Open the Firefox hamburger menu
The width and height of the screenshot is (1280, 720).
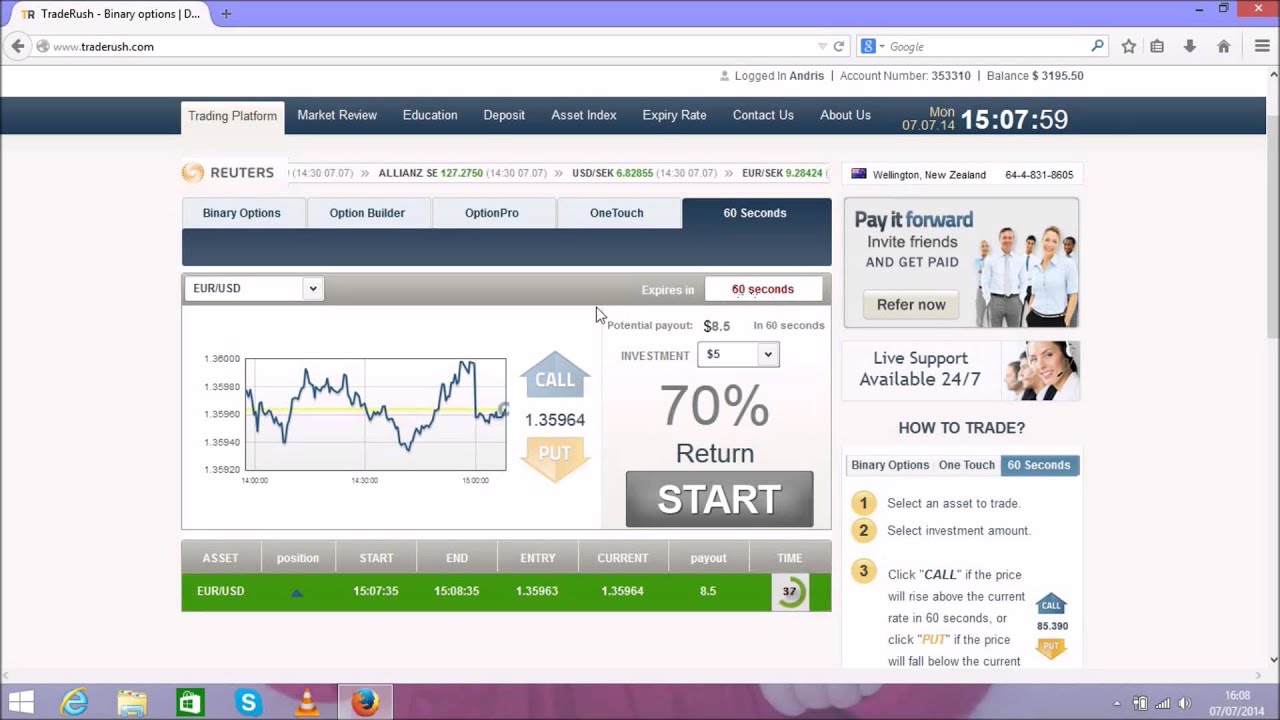(x=1262, y=46)
